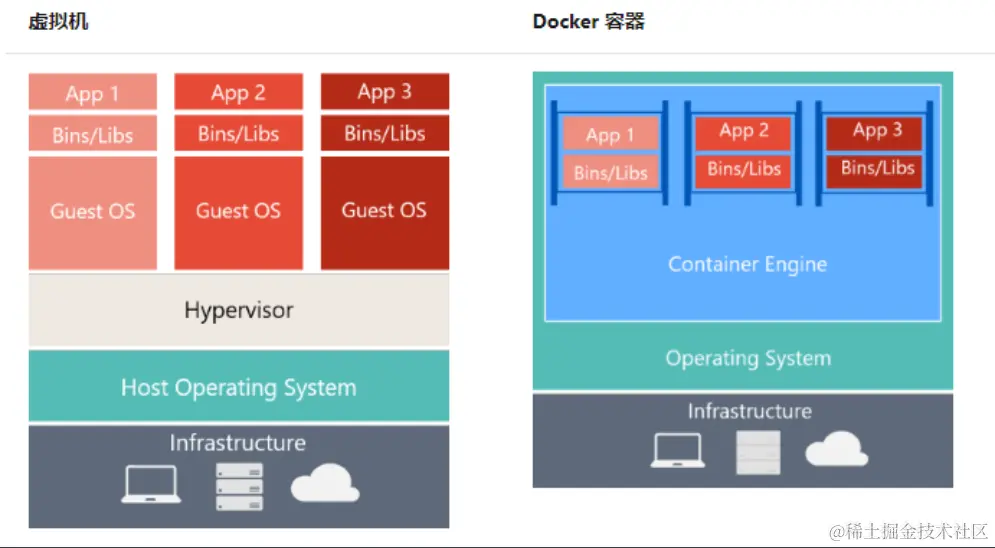The height and width of the screenshot is (548, 995).
Task: Click App 2 block in virtual machine diagram
Action: click(239, 92)
